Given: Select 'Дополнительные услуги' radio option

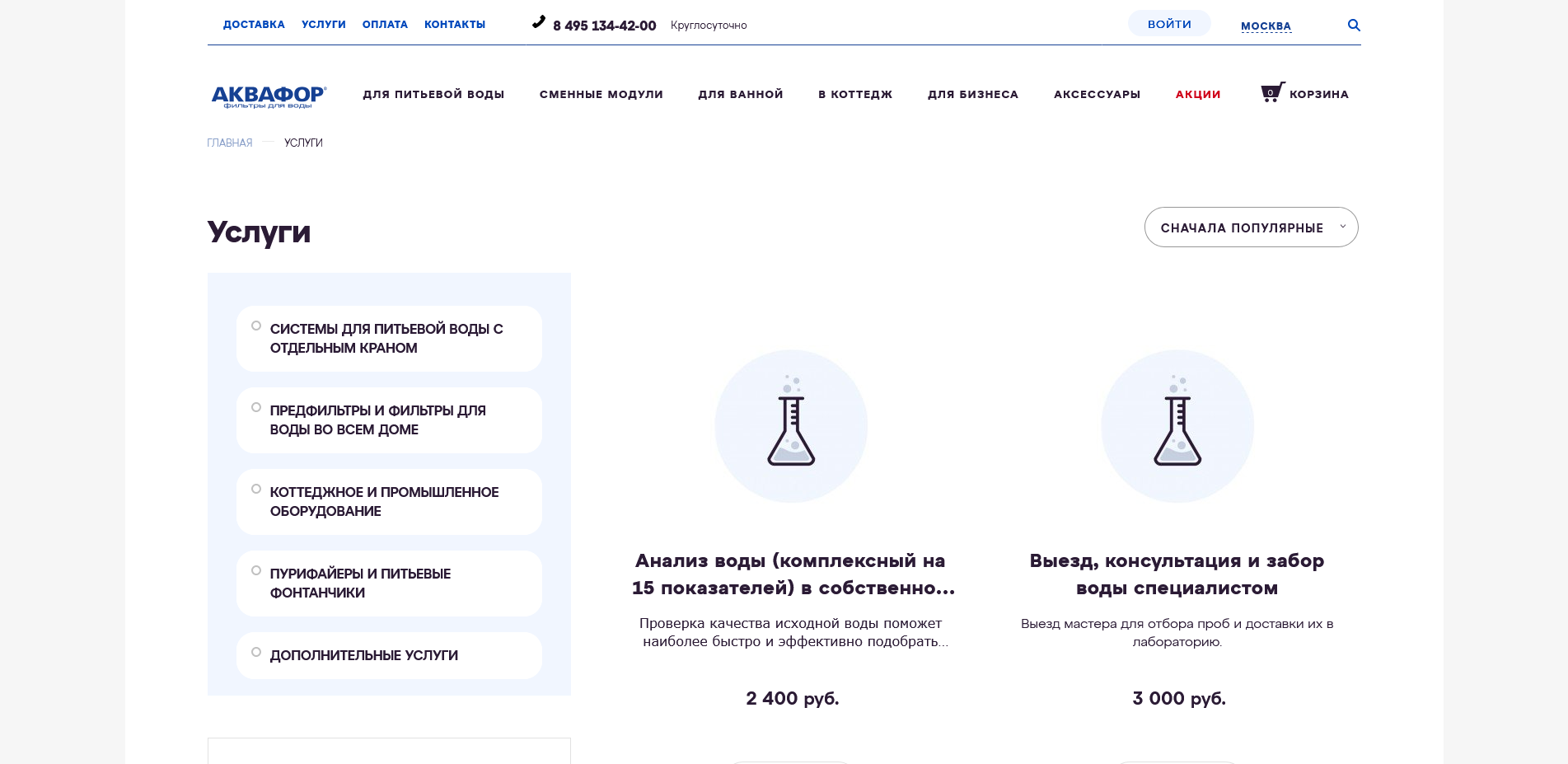Looking at the screenshot, I should click(256, 653).
